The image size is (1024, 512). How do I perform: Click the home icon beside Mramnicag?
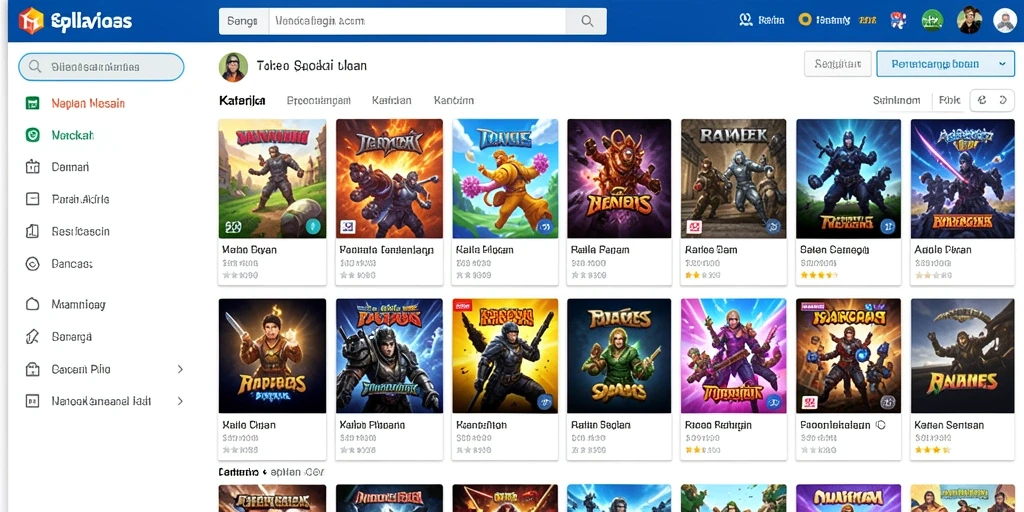tap(32, 304)
